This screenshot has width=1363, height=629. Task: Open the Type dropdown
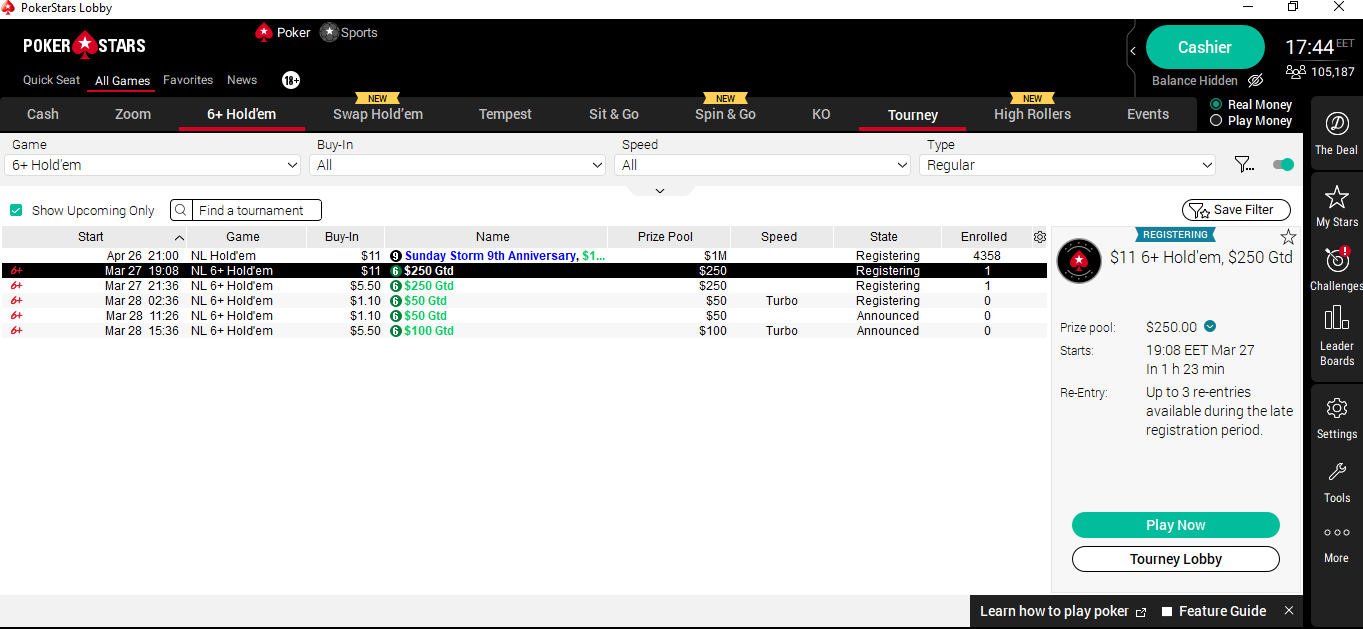(x=1067, y=165)
